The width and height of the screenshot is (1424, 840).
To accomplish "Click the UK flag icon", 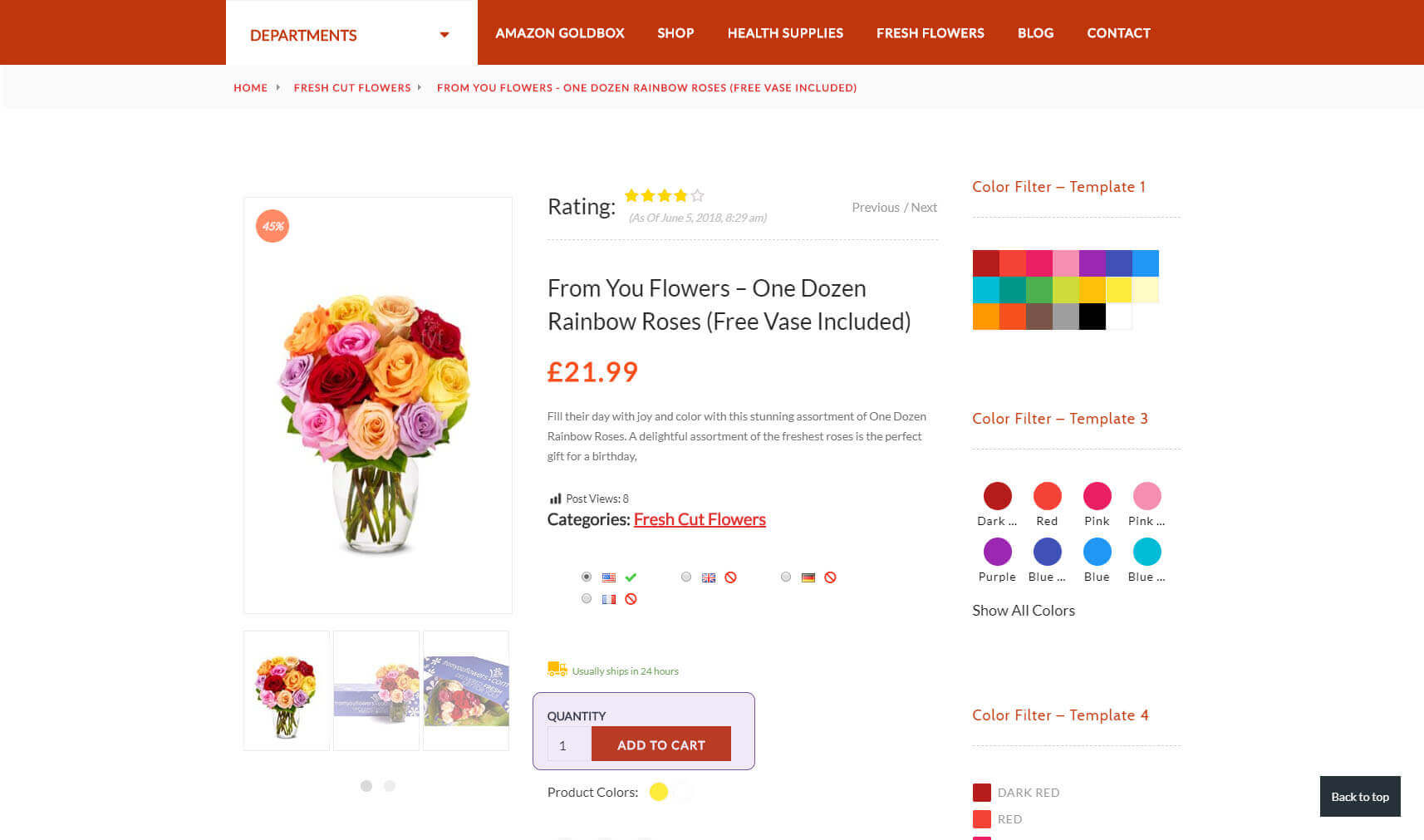I will 709,577.
